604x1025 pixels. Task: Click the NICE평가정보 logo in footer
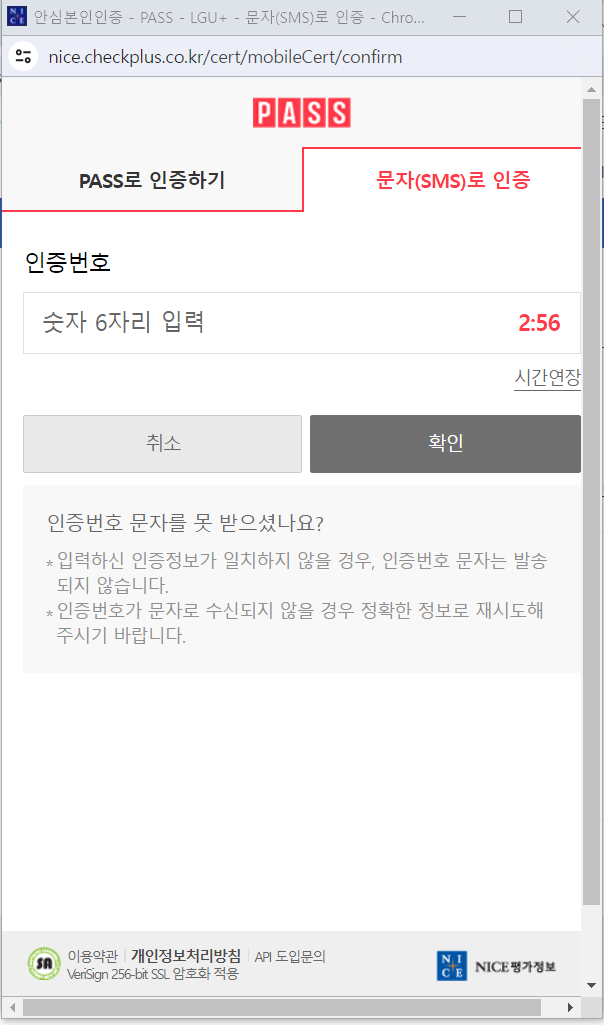[x=496, y=966]
